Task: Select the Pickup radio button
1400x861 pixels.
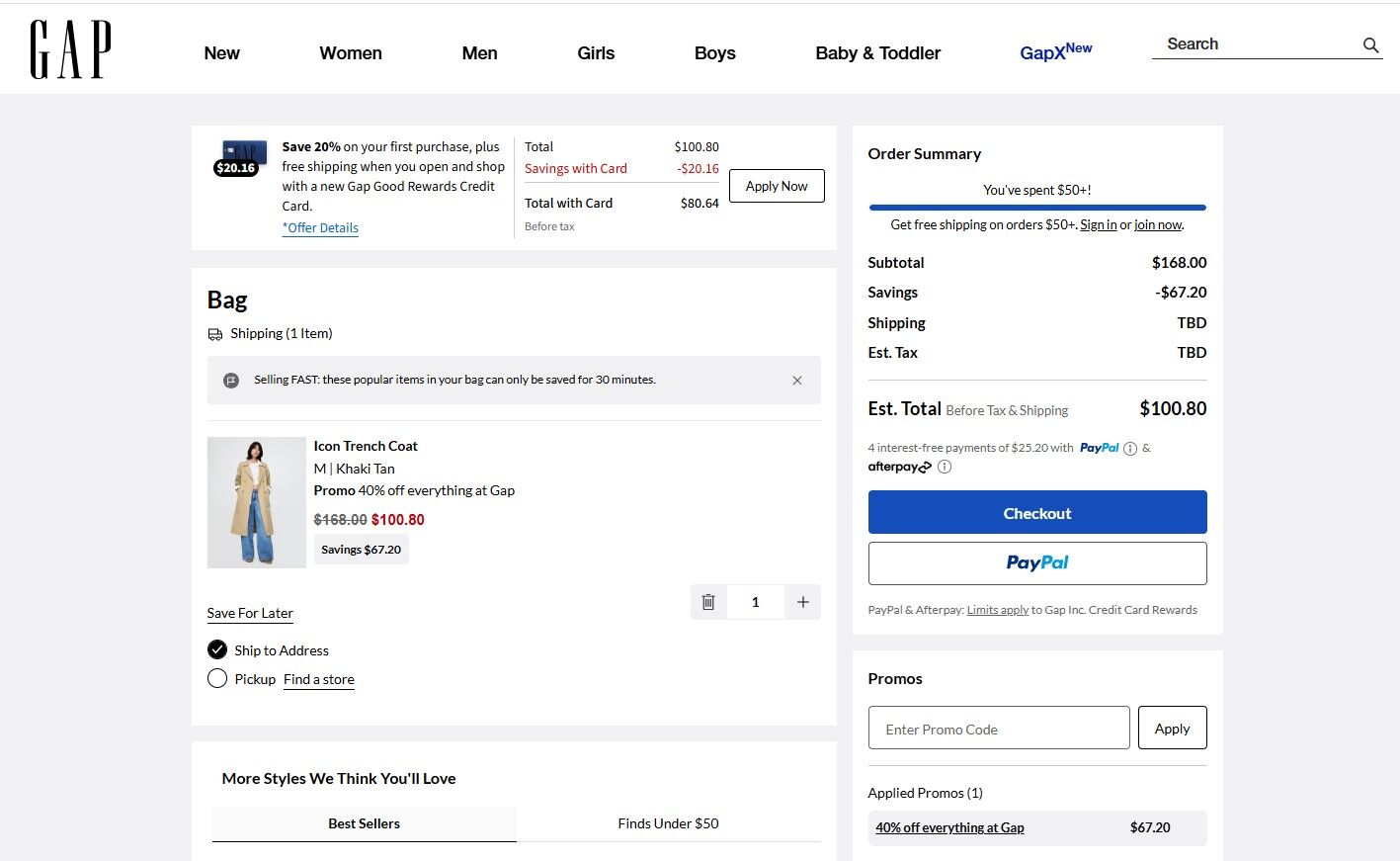Action: [217, 679]
